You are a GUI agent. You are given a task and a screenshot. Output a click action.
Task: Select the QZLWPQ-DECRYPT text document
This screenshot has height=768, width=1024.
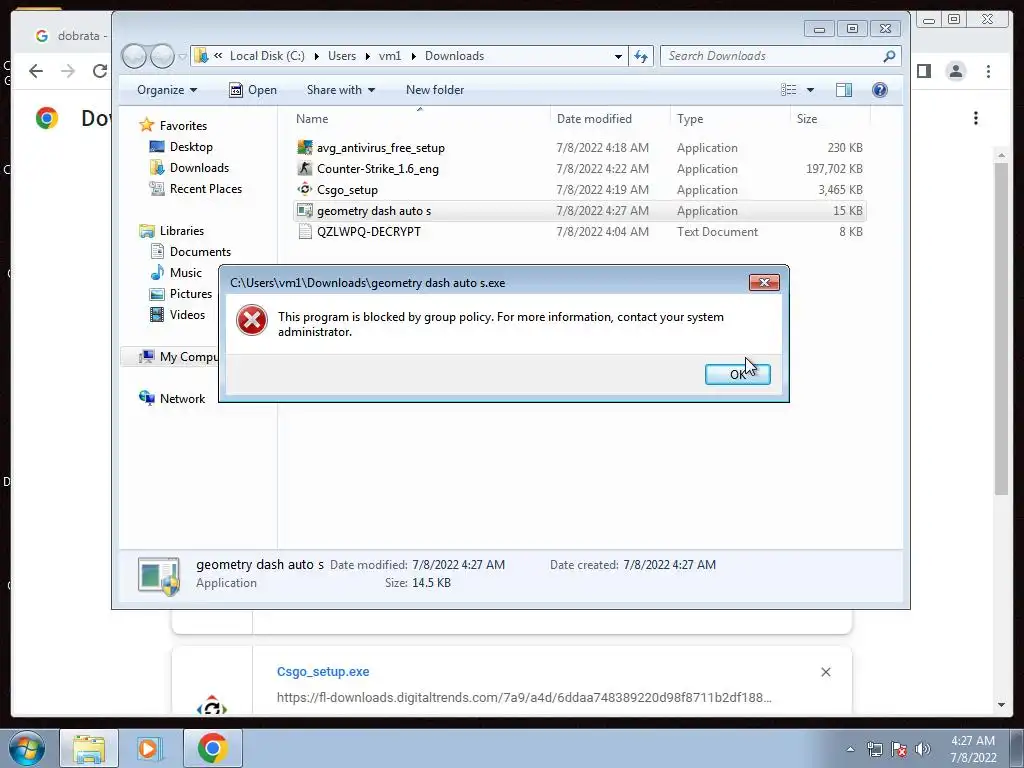pyautogui.click(x=369, y=231)
